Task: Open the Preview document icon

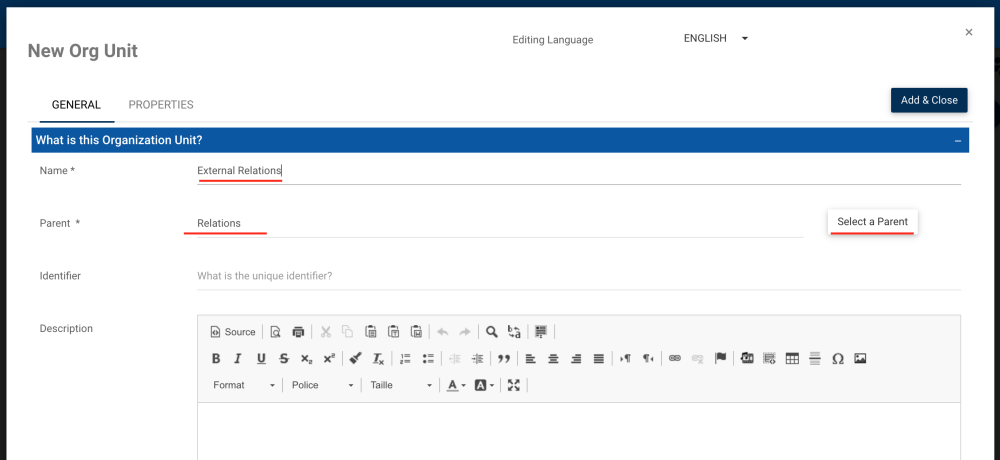Action: tap(276, 332)
